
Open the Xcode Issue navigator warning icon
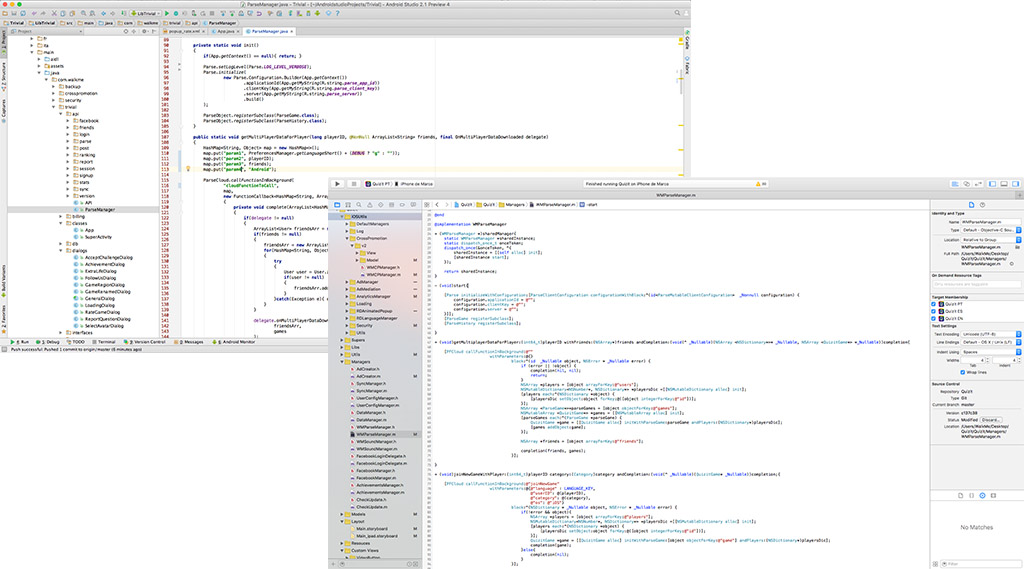(x=370, y=204)
